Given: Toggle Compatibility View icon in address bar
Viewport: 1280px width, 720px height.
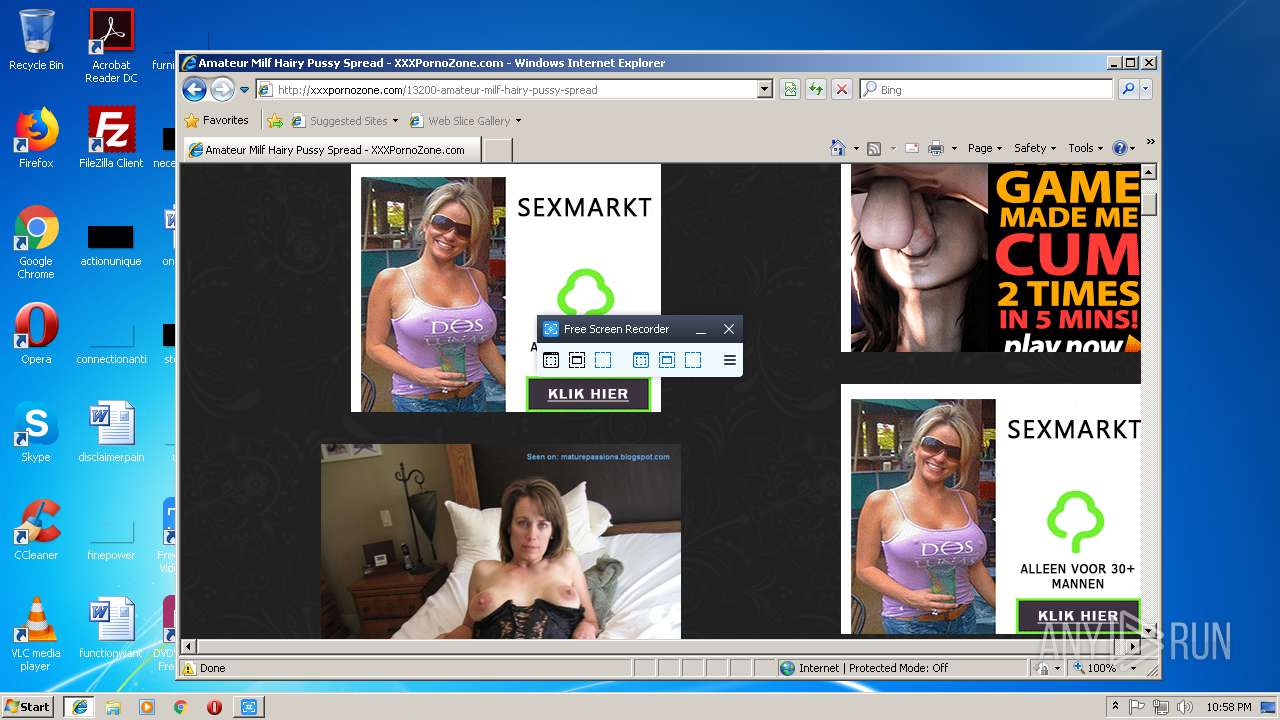Looking at the screenshot, I should pyautogui.click(x=790, y=90).
